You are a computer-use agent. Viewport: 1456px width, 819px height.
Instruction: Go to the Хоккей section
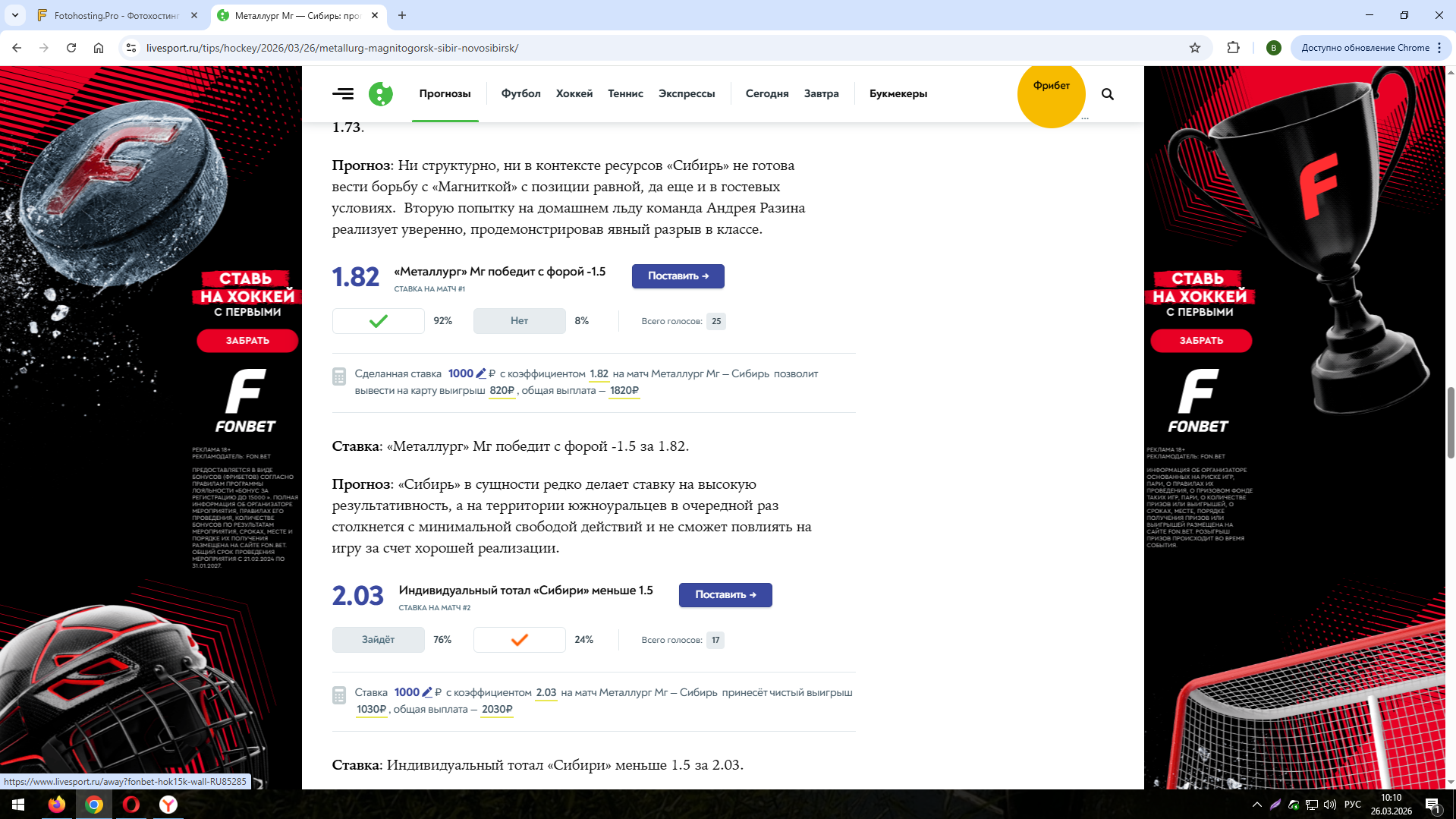pyautogui.click(x=574, y=94)
